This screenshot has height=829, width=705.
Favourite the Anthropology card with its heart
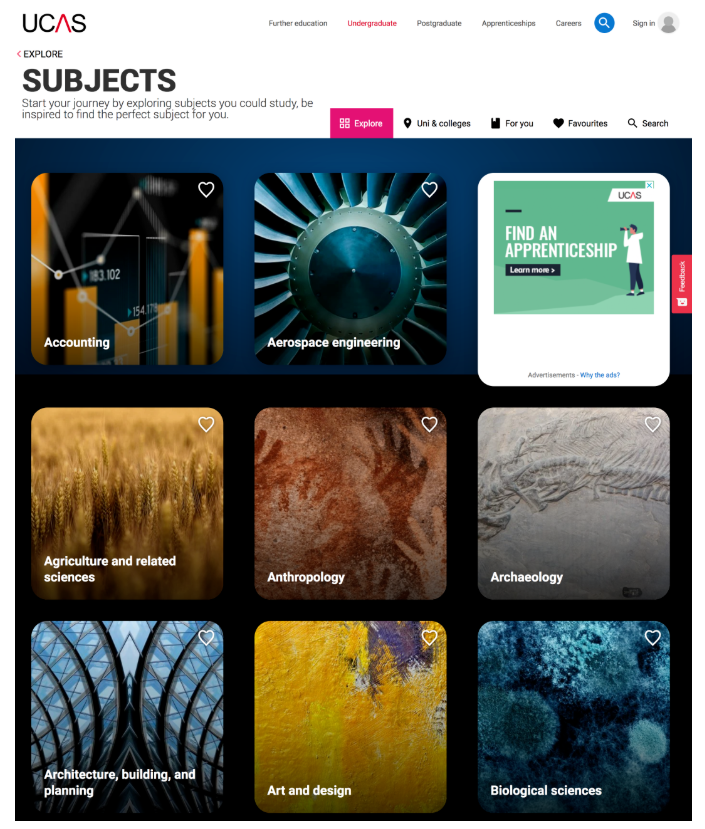tap(429, 424)
